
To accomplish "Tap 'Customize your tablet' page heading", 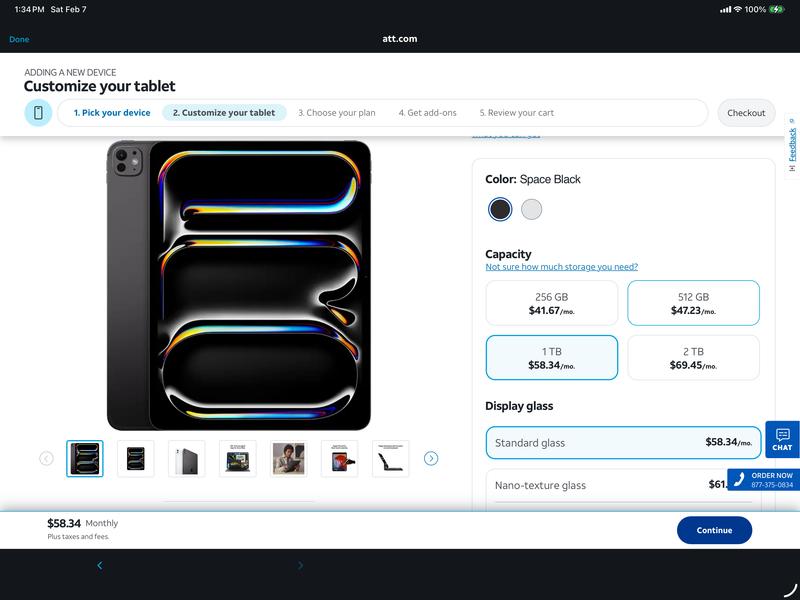I will click(99, 86).
